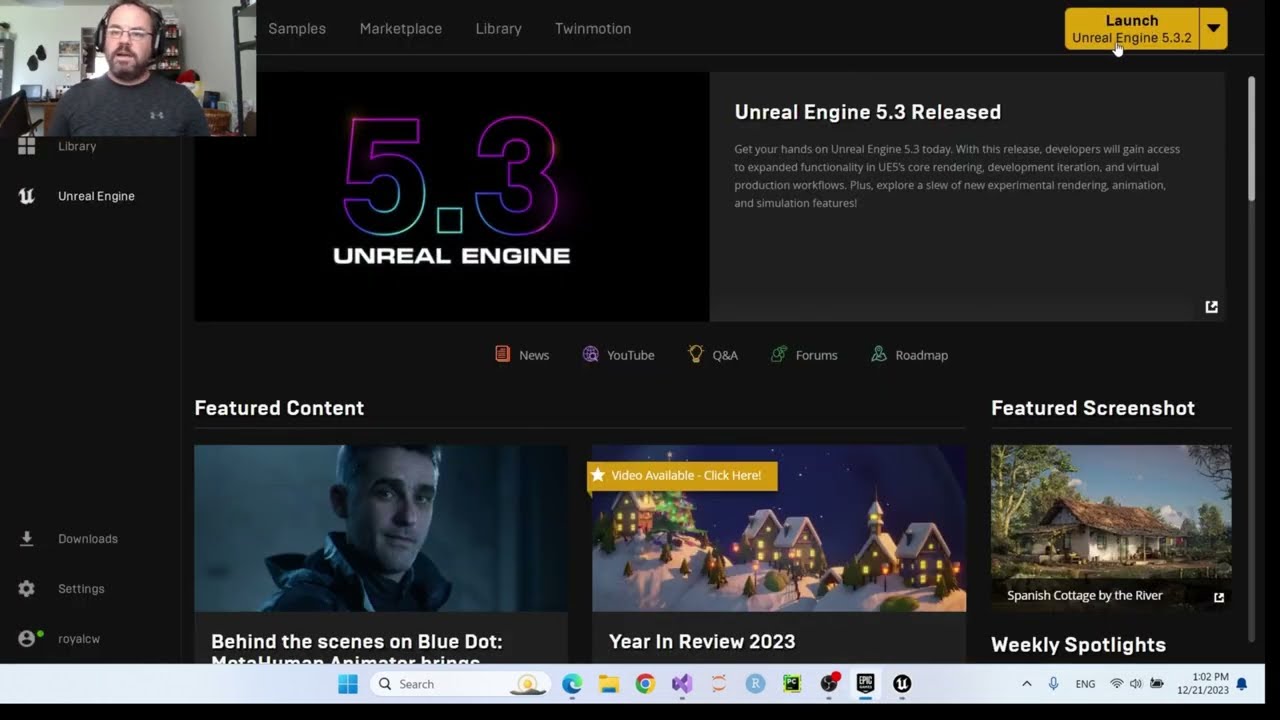Select Unreal Engine in the sidebar
This screenshot has width=1280, height=720.
[x=96, y=196]
